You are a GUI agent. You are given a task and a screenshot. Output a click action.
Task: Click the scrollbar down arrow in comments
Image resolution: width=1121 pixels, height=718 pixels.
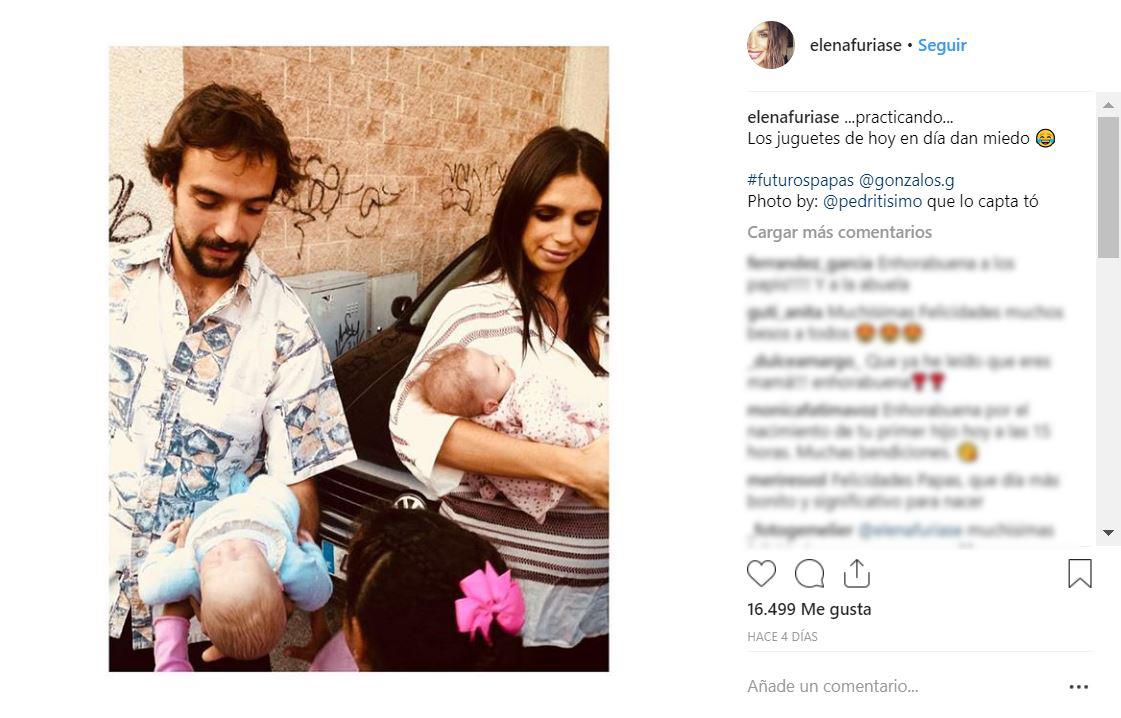point(1108,533)
